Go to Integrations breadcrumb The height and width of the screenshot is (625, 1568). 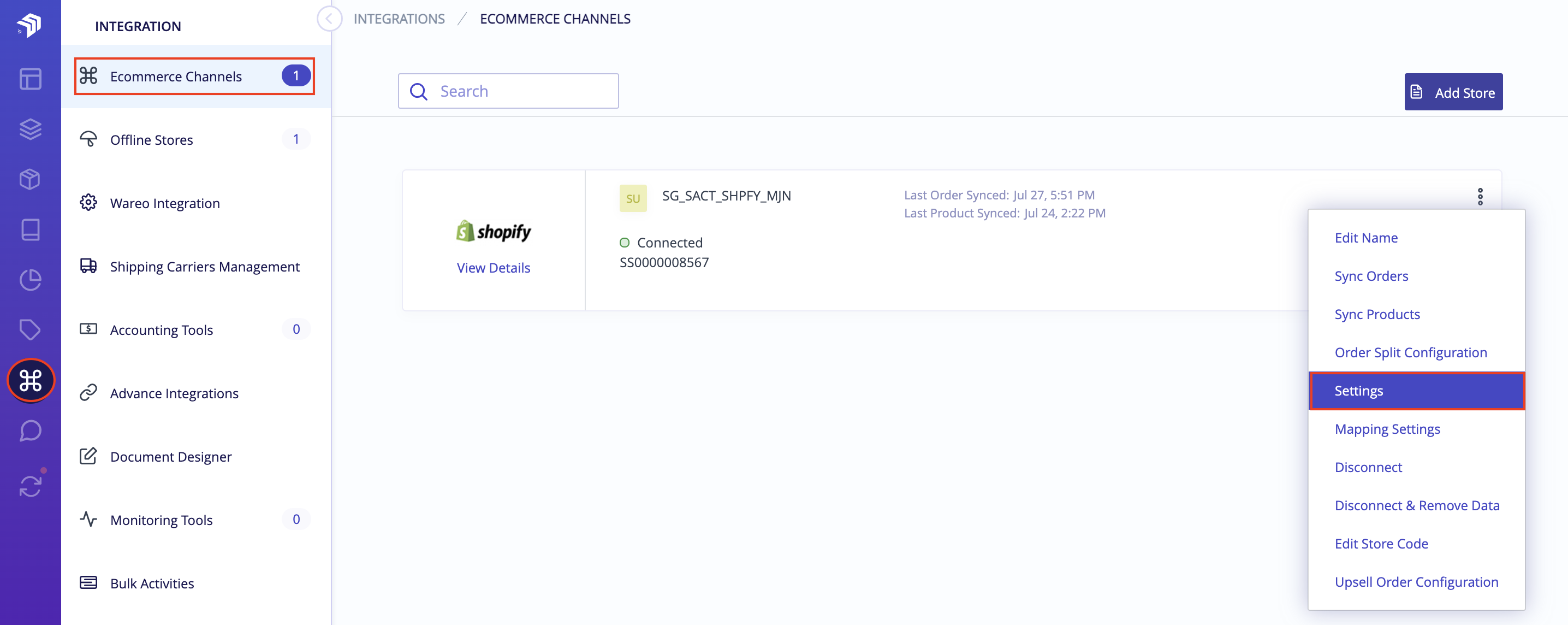pos(399,19)
